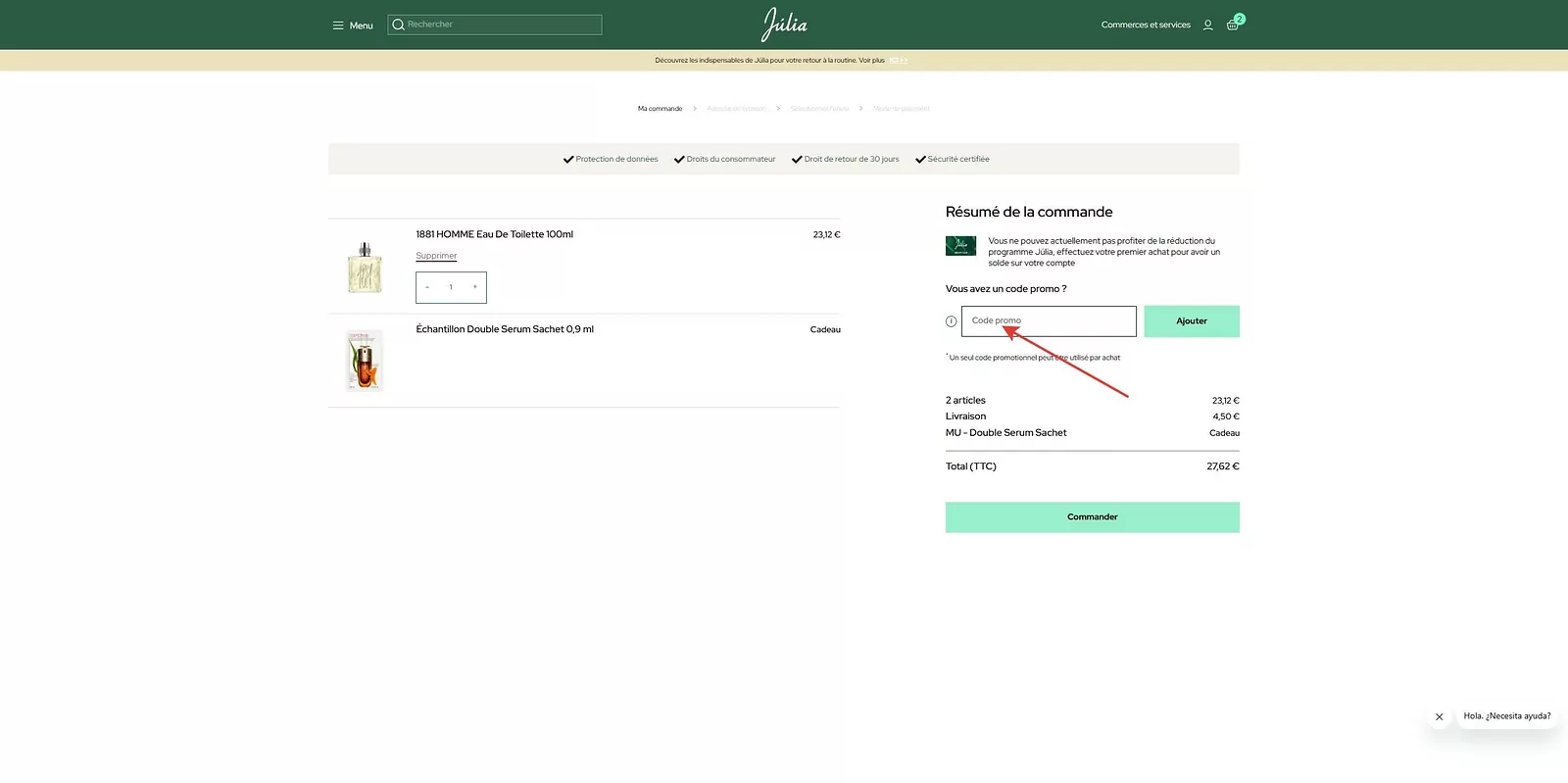Select the Ma commande step
1568x783 pixels.
tap(660, 109)
